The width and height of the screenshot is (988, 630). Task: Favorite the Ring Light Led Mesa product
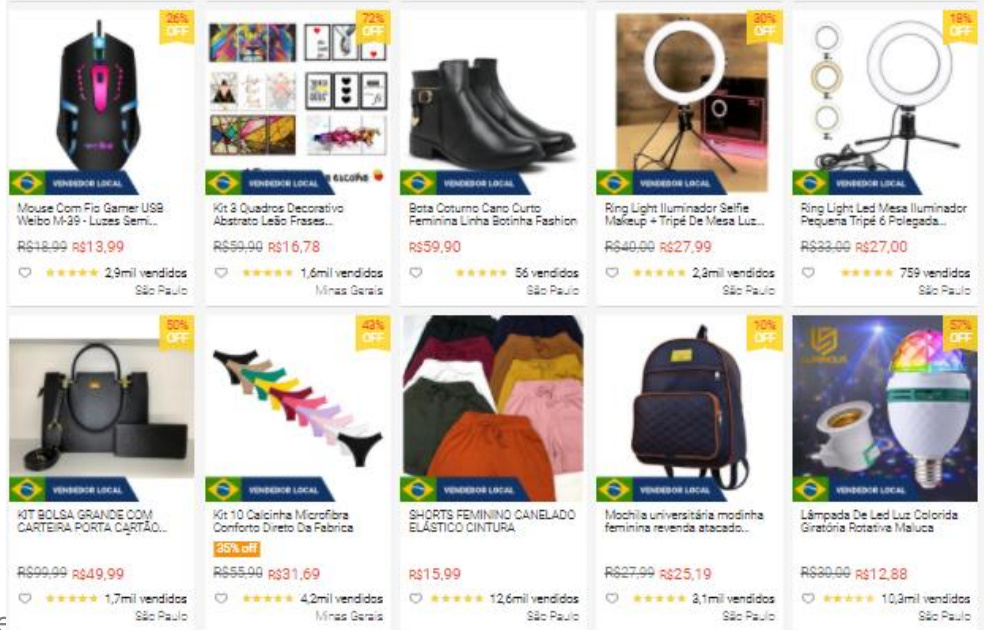(808, 273)
